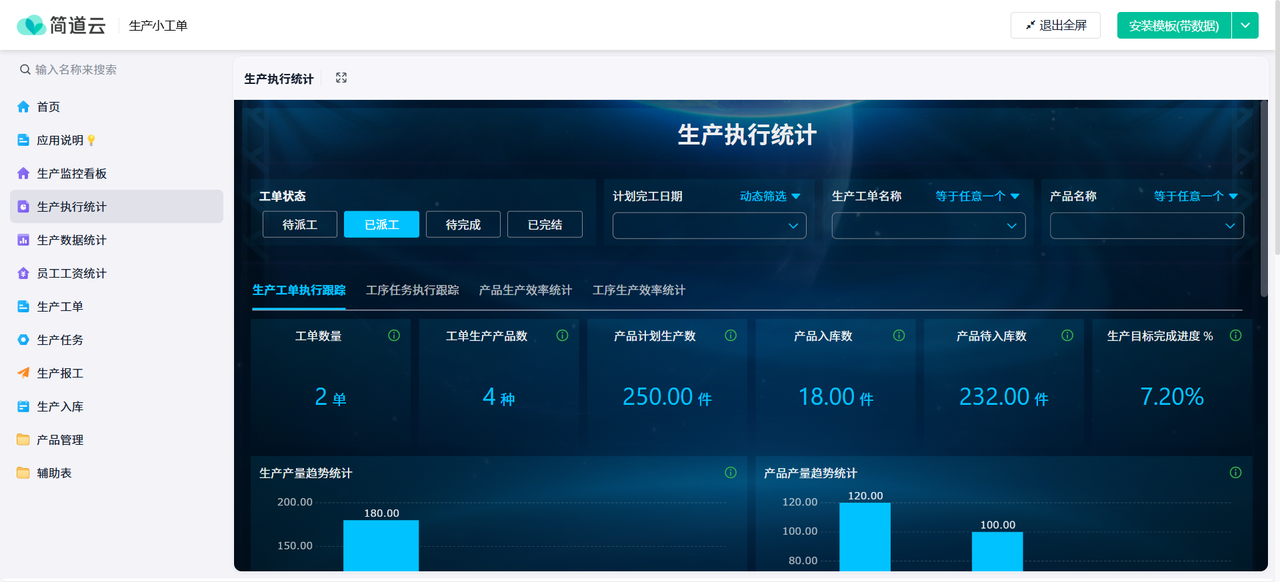Image resolution: width=1280 pixels, height=582 pixels.
Task: Click the 232.00 件 value
Action: point(1004,397)
